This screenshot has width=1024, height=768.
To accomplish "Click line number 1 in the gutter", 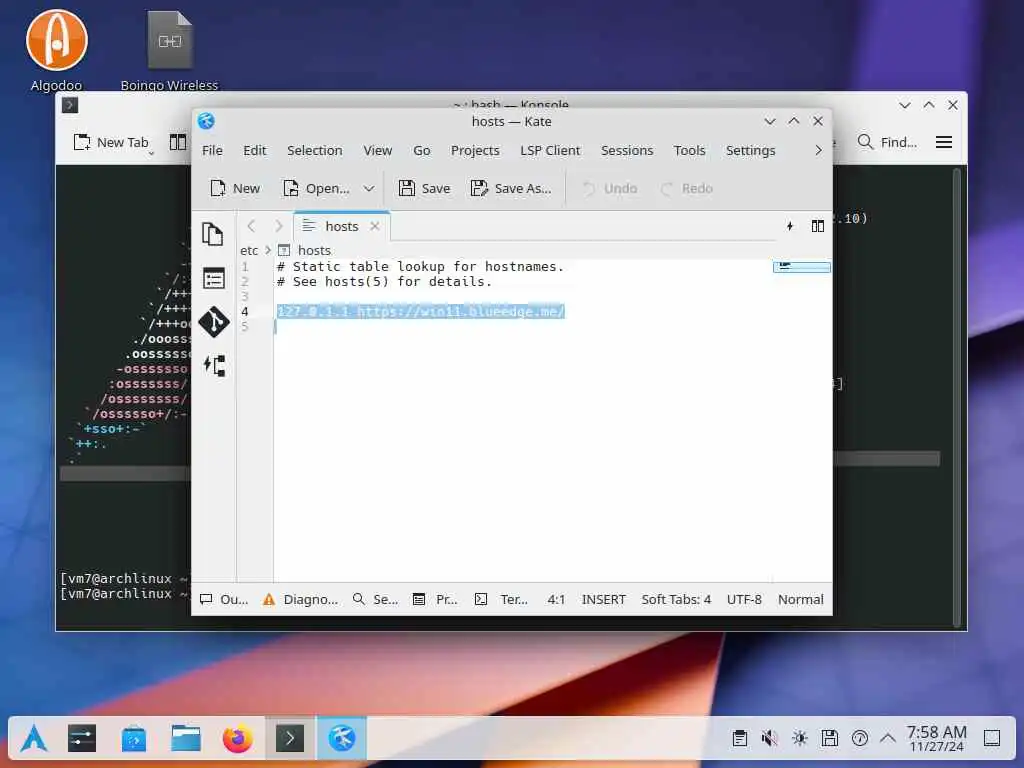I will (245, 266).
